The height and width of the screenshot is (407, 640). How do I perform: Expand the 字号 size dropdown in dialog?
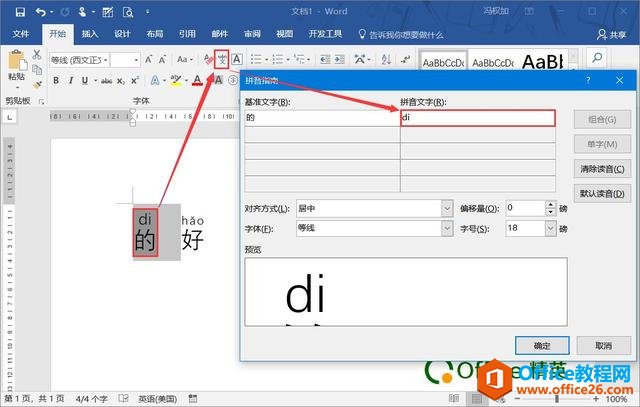(549, 229)
